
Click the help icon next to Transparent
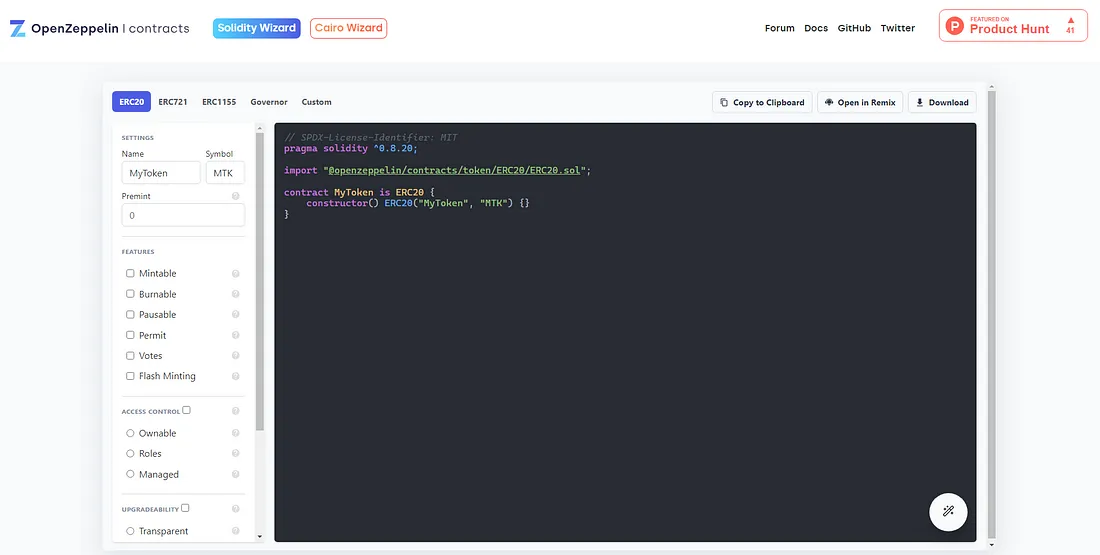(236, 531)
